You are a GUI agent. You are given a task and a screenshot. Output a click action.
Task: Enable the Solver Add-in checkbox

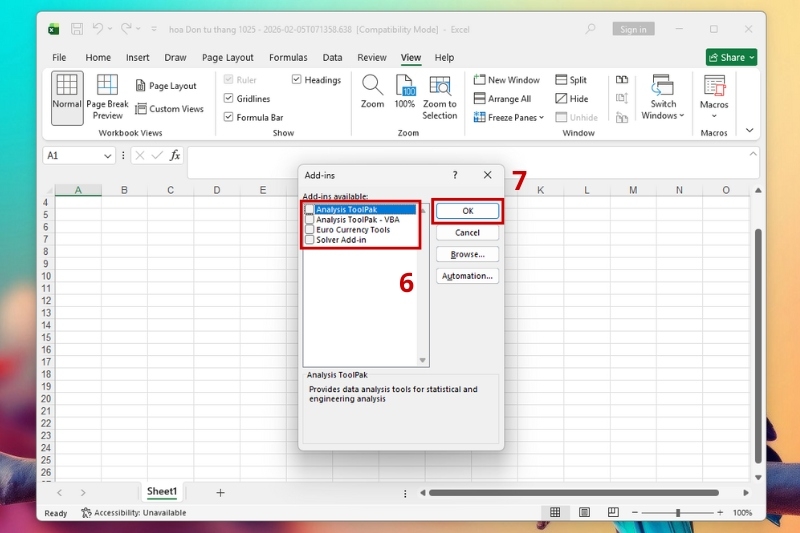coord(309,240)
